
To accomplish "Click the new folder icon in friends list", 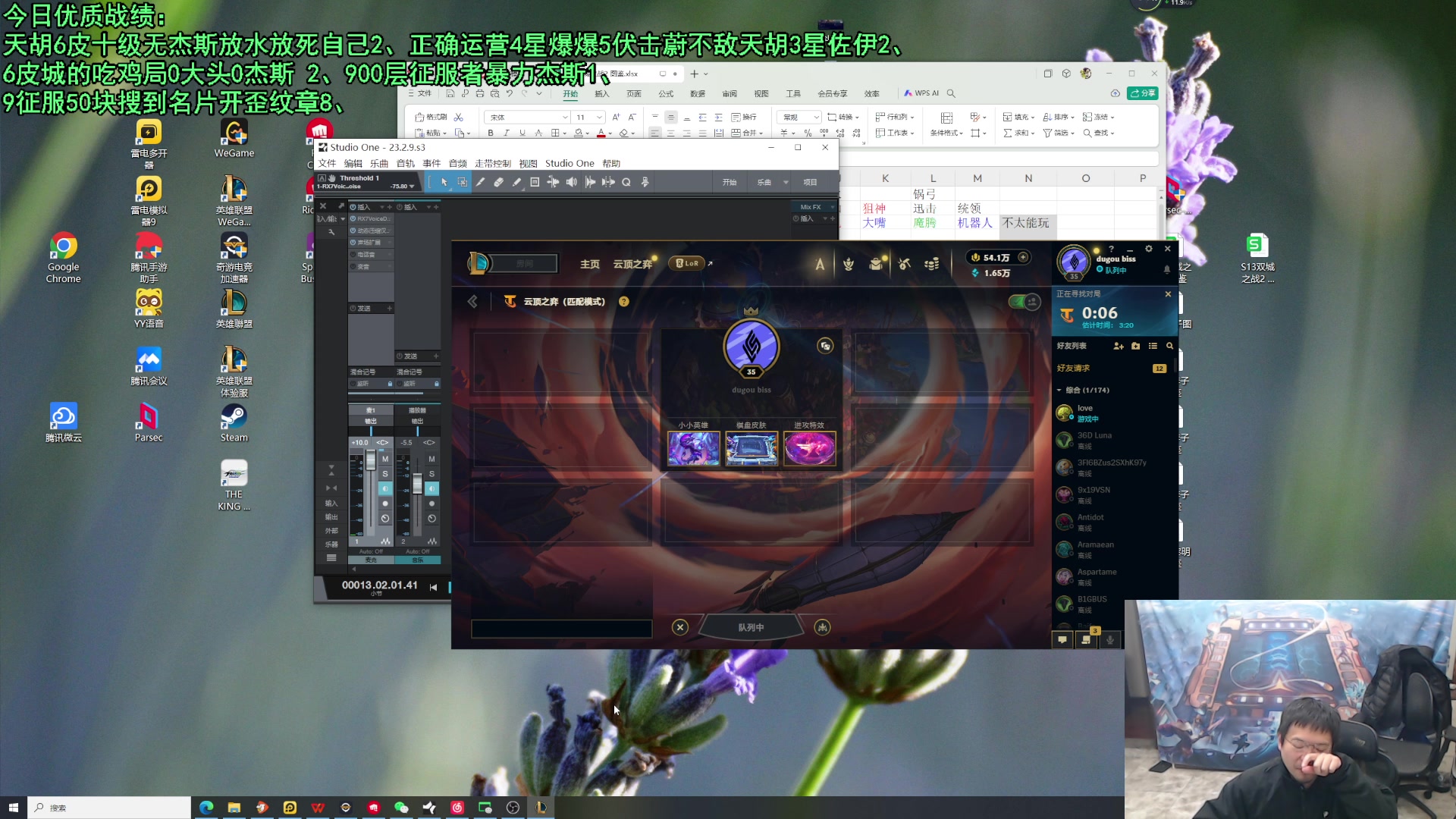I will point(1135,346).
